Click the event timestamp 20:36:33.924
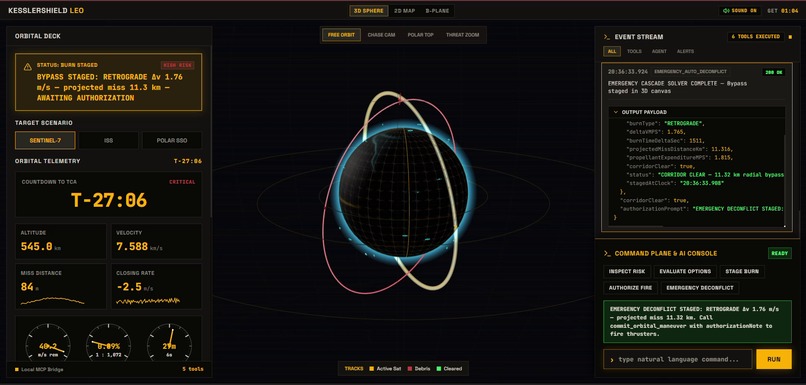Image resolution: width=806 pixels, height=385 pixels. click(628, 72)
